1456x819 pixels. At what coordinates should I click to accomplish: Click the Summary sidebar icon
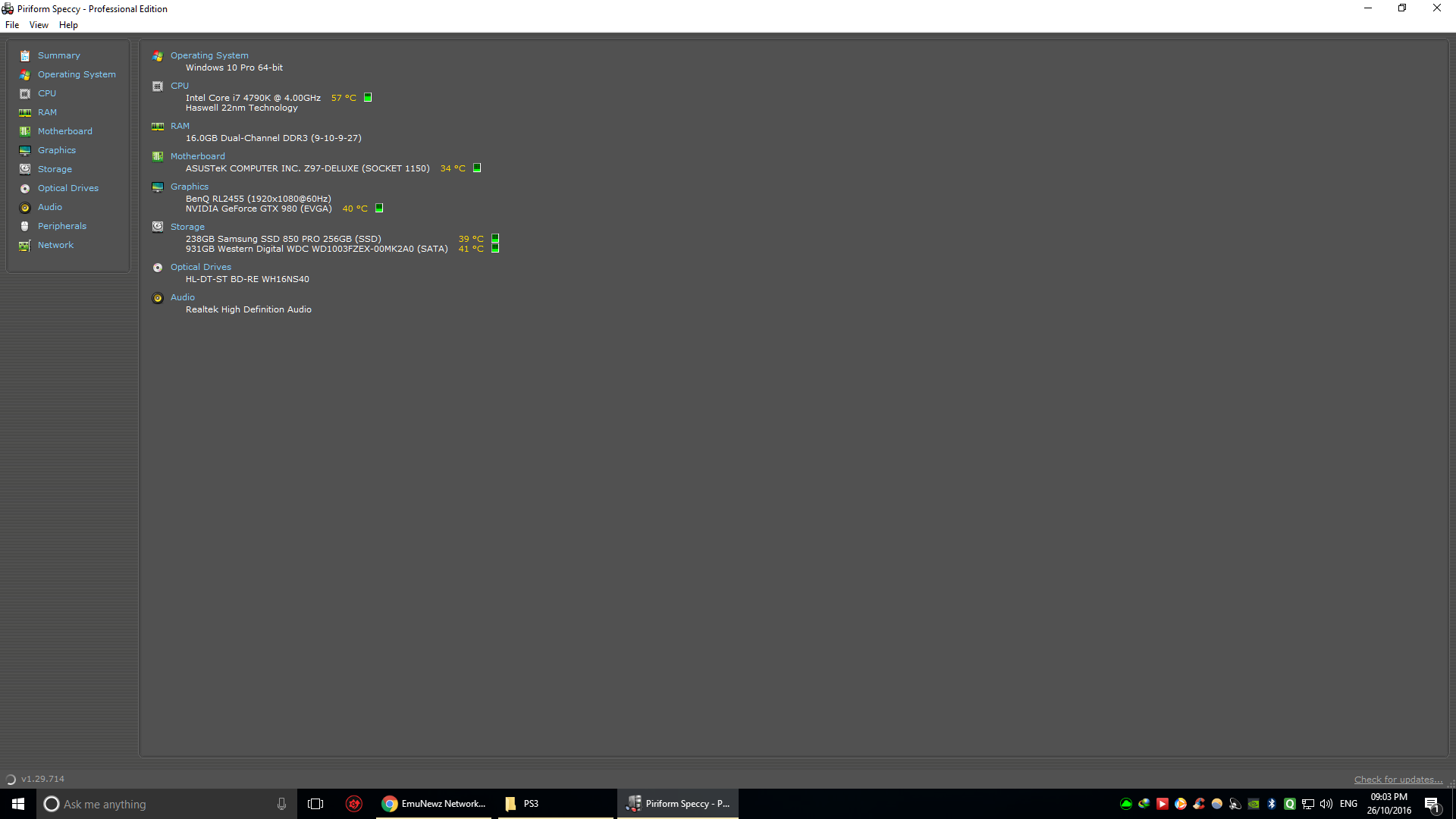25,56
